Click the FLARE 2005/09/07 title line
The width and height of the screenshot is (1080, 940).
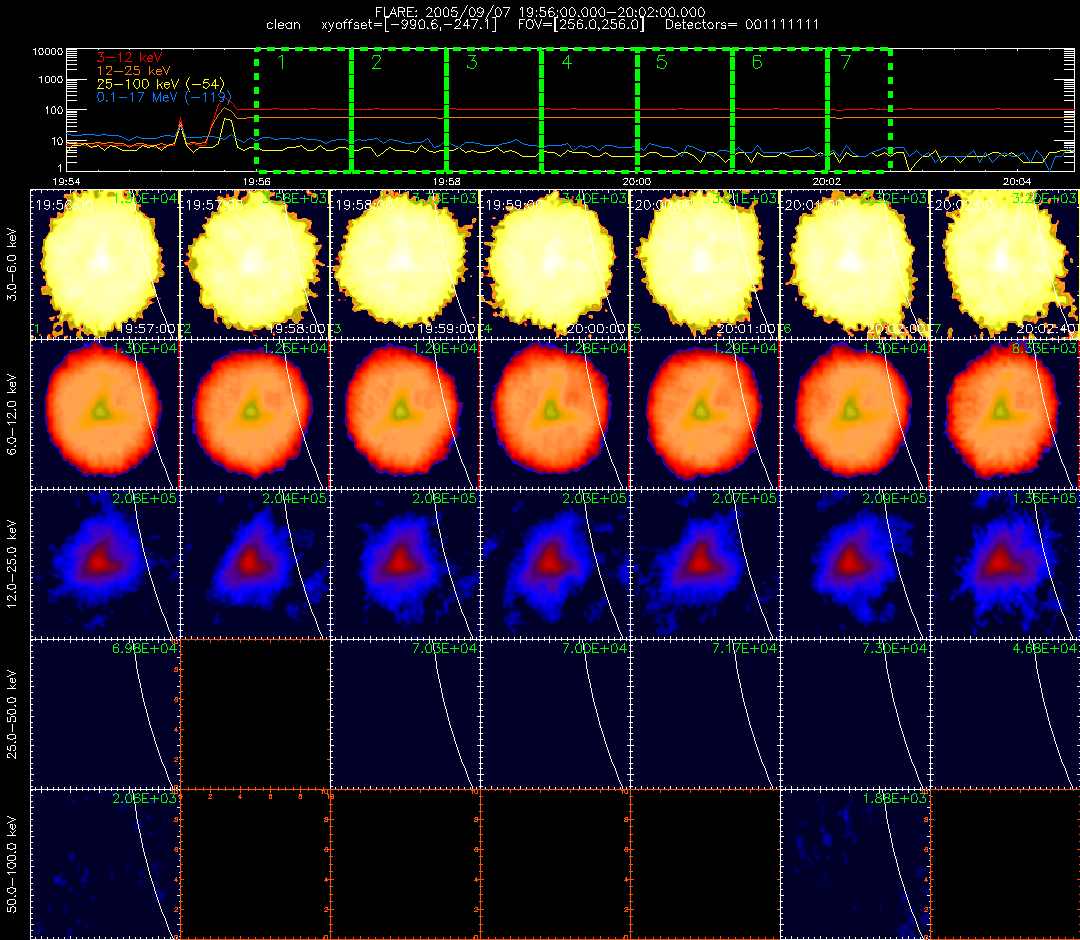coord(540,12)
